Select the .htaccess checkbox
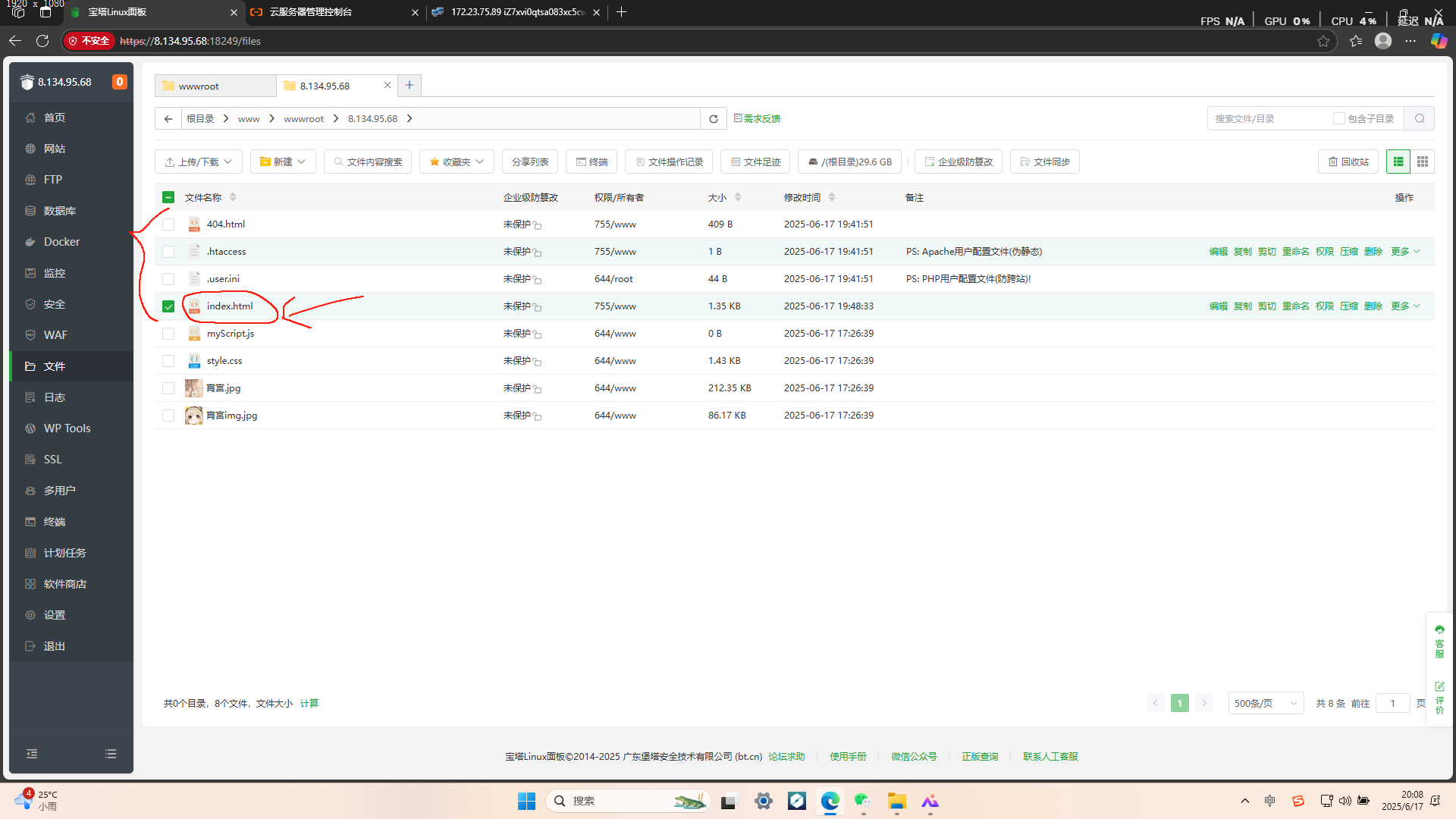1456x819 pixels. point(168,252)
